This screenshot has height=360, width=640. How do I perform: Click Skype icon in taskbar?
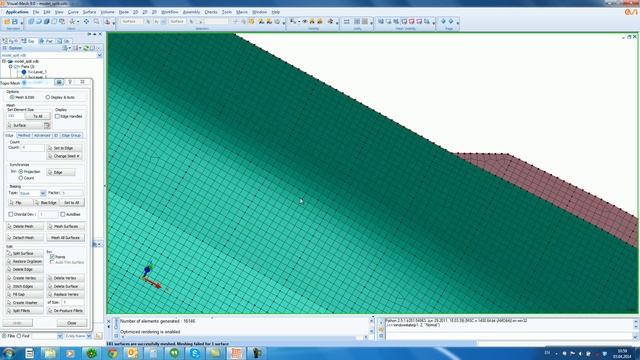(195, 353)
